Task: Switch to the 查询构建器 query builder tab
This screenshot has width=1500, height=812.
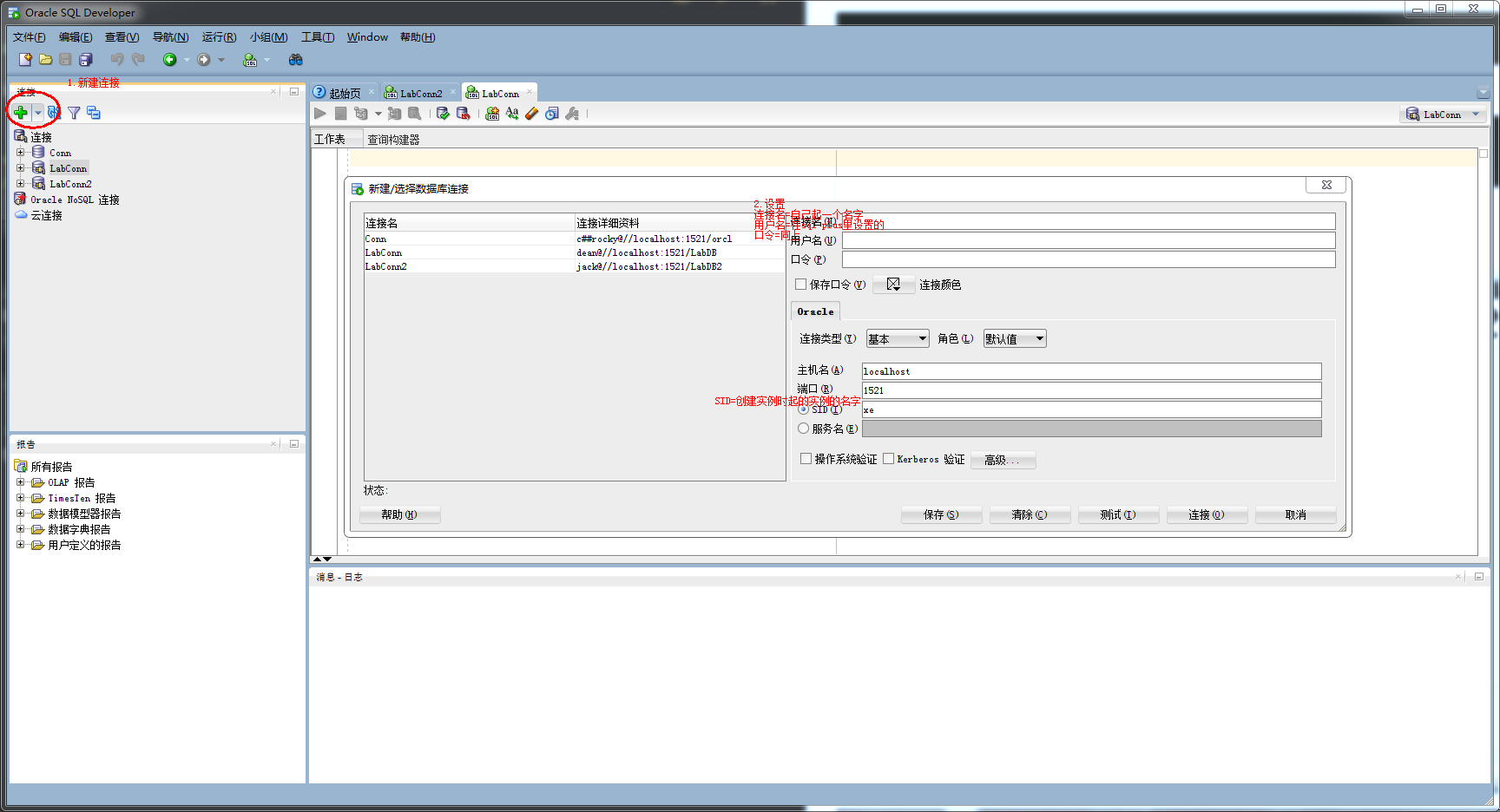Action: pos(393,140)
